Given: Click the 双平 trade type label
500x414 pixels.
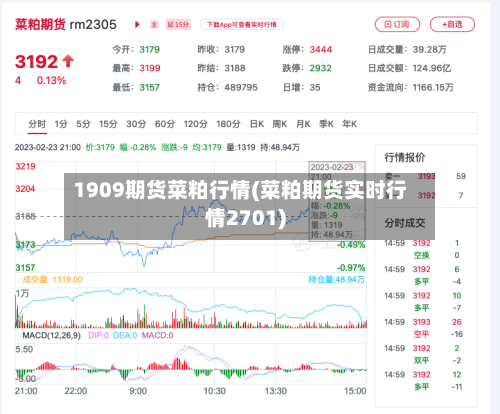Looking at the screenshot, I should (421, 360).
